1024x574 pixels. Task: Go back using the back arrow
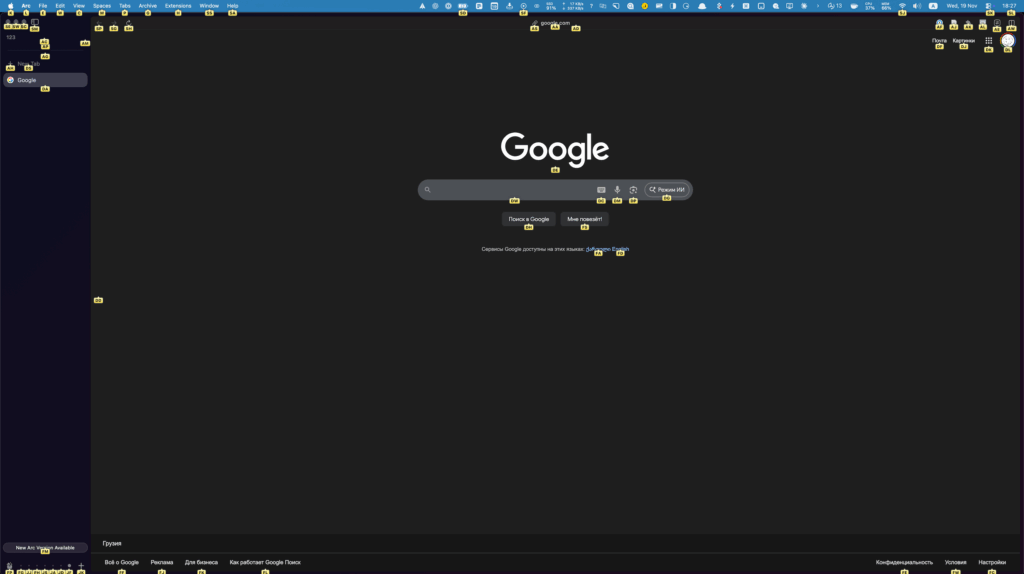(99, 22)
